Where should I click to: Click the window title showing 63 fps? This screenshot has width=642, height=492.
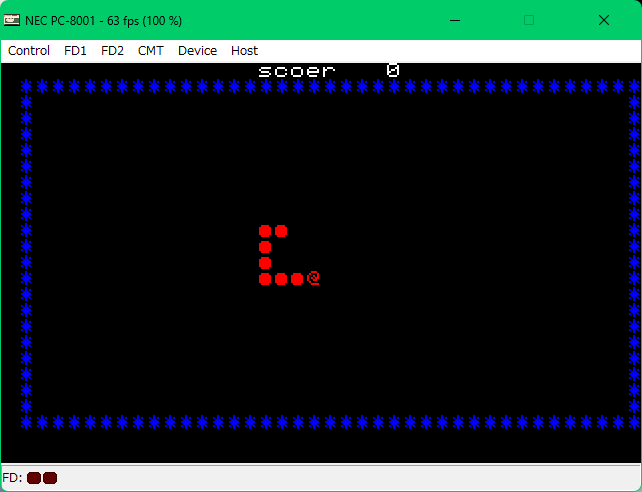(110, 20)
